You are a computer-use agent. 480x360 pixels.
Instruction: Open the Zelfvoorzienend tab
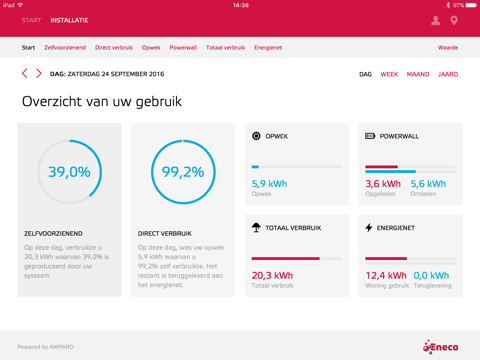point(65,48)
